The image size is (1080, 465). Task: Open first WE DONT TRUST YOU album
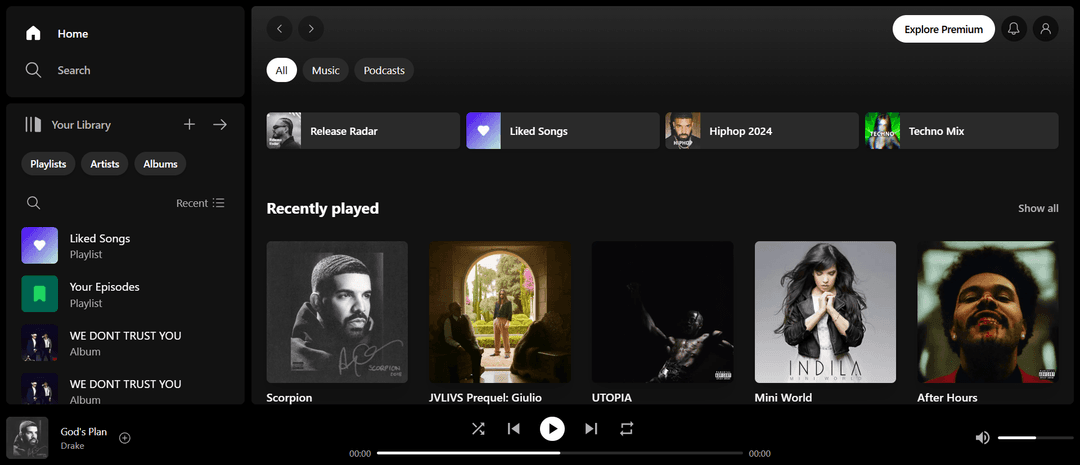125,343
